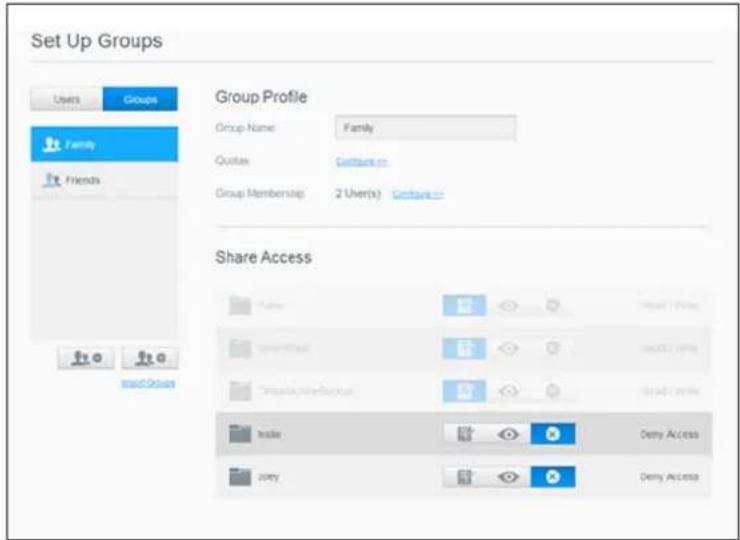Viewport: 740px width, 540px height.
Task: Click deny icon on TimeMachineBackup row
Action: [553, 391]
